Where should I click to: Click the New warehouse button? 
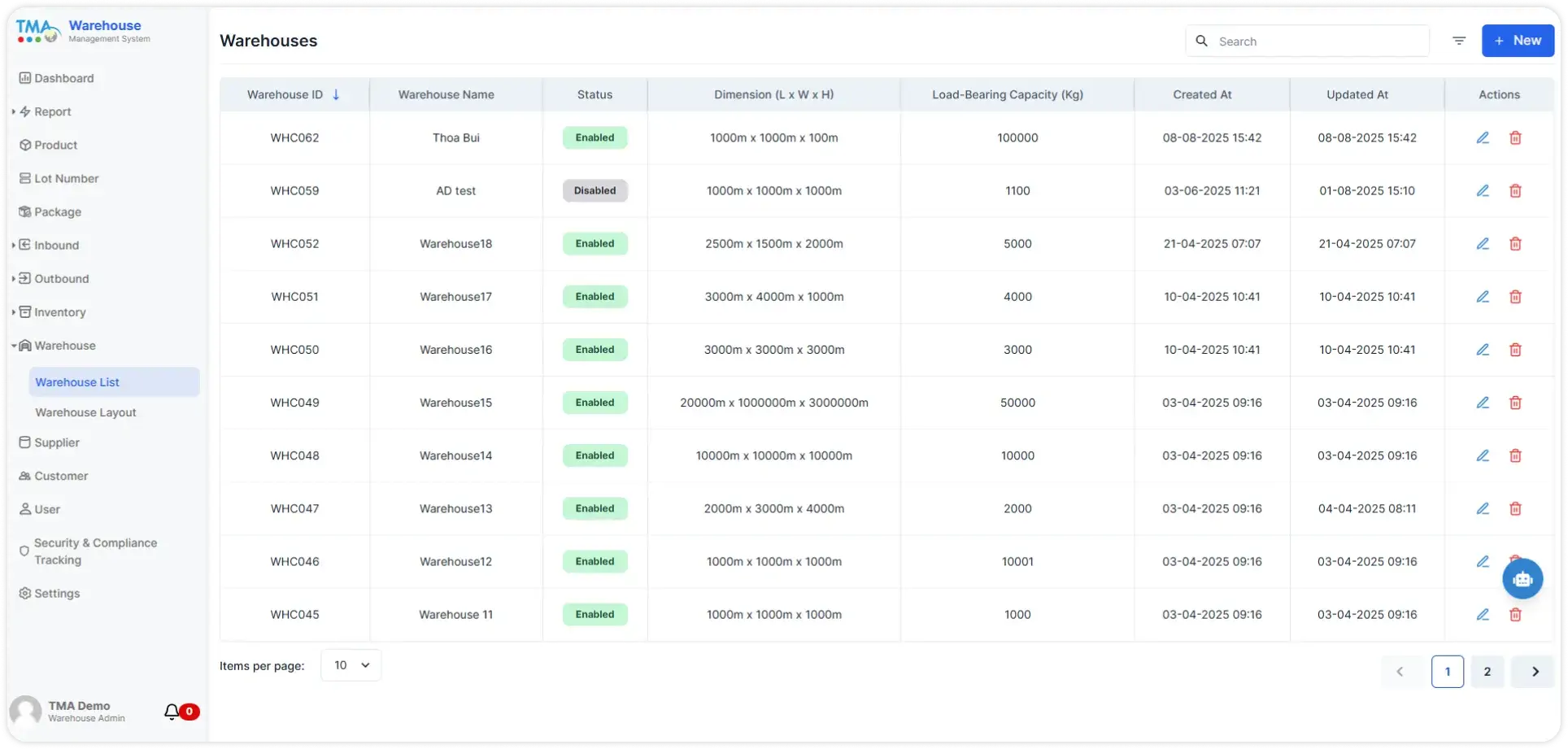point(1518,41)
